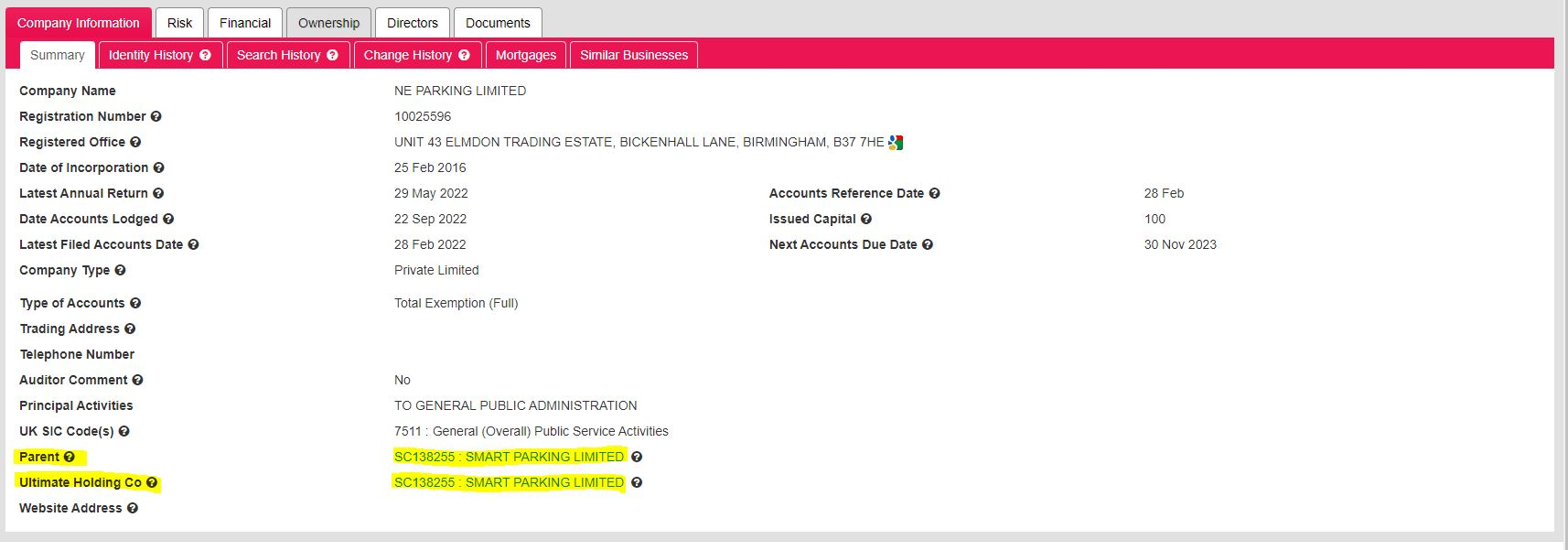Viewport: 1568px width, 550px height.
Task: Click help icon next to UK SIC Code(s)
Action: point(124,431)
